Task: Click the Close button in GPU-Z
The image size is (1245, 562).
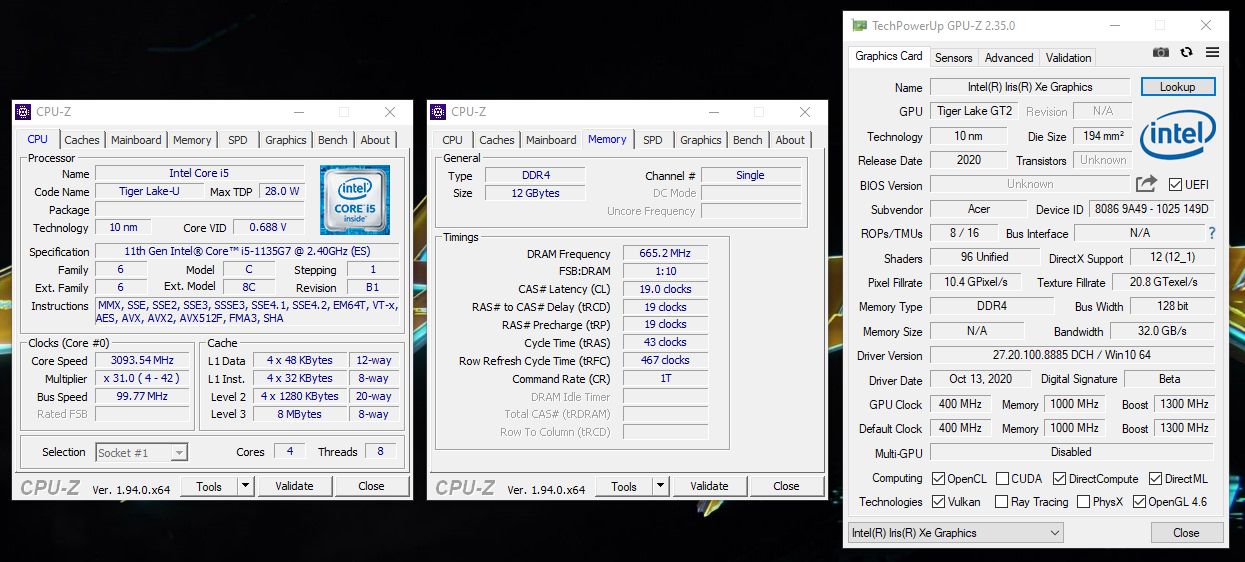Action: [x=1186, y=532]
